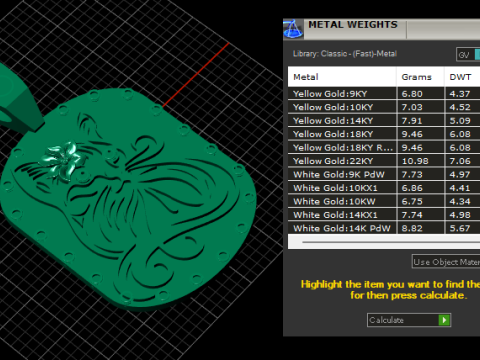Select the White Gold:10KW row

click(384, 201)
